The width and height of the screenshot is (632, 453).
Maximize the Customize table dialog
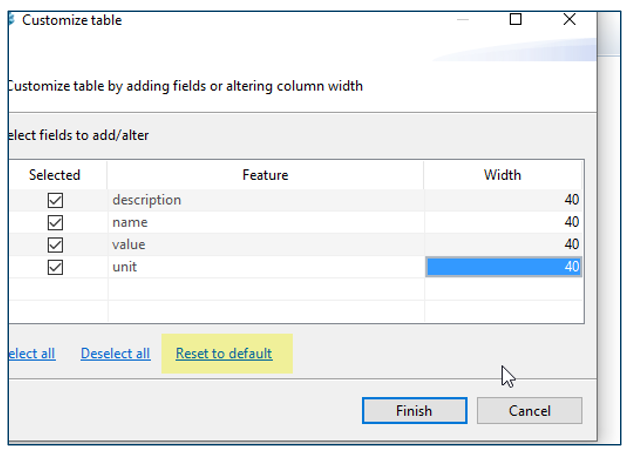click(x=516, y=19)
